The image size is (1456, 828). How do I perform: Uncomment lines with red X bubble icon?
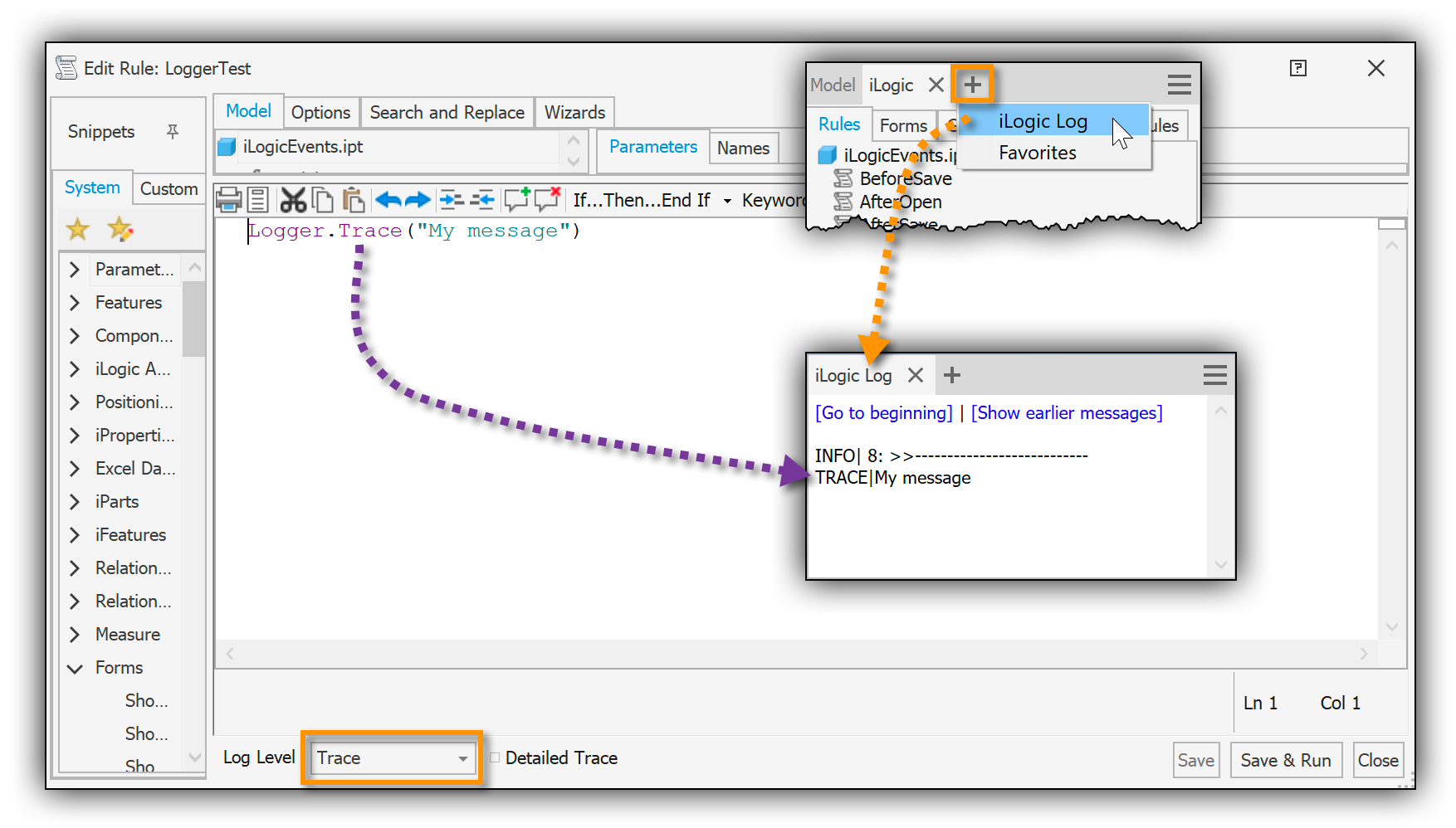(547, 199)
